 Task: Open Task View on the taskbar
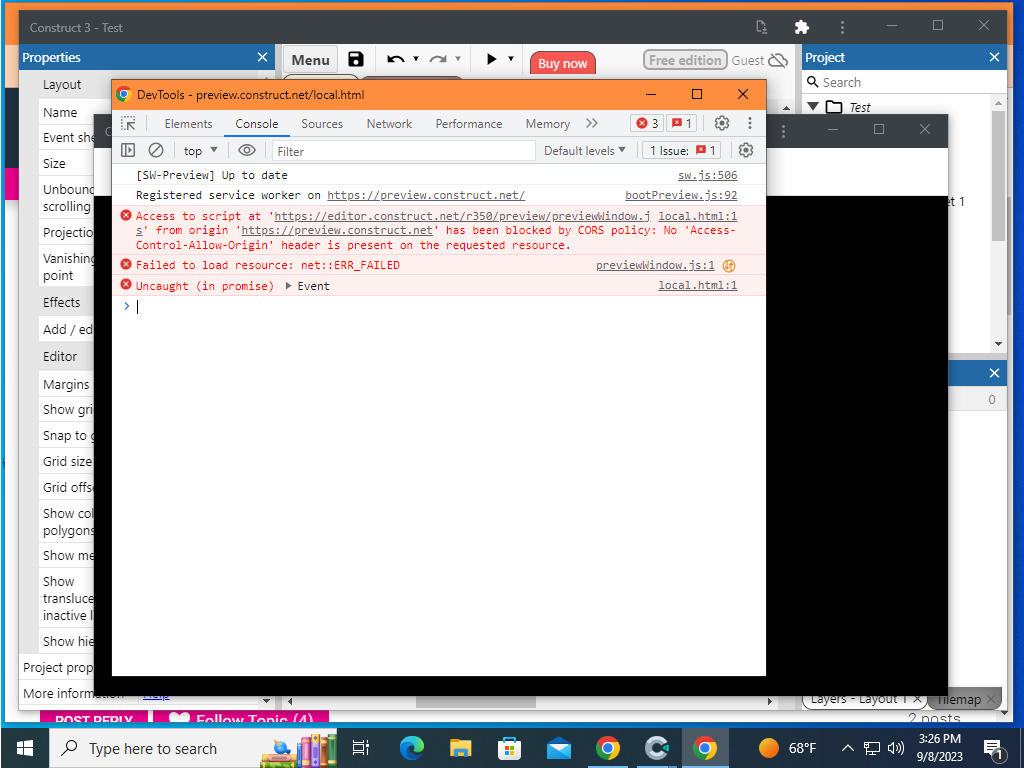(360, 748)
